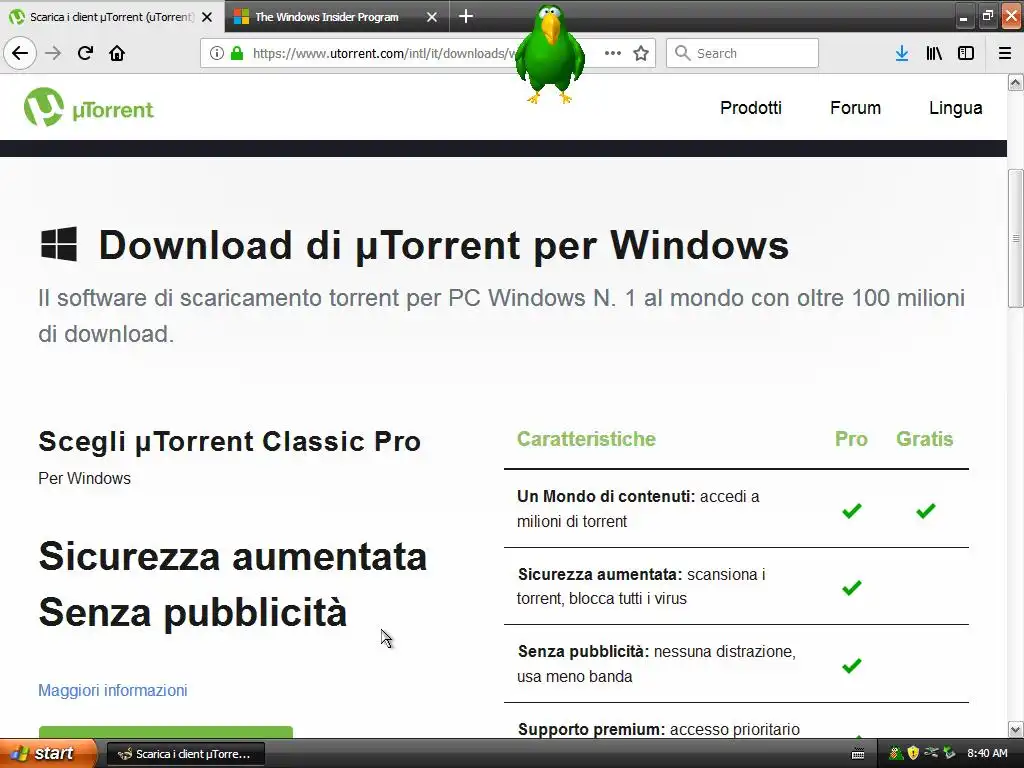The width and height of the screenshot is (1024, 768).
Task: Click the green download tray icon
Action: [x=950, y=754]
